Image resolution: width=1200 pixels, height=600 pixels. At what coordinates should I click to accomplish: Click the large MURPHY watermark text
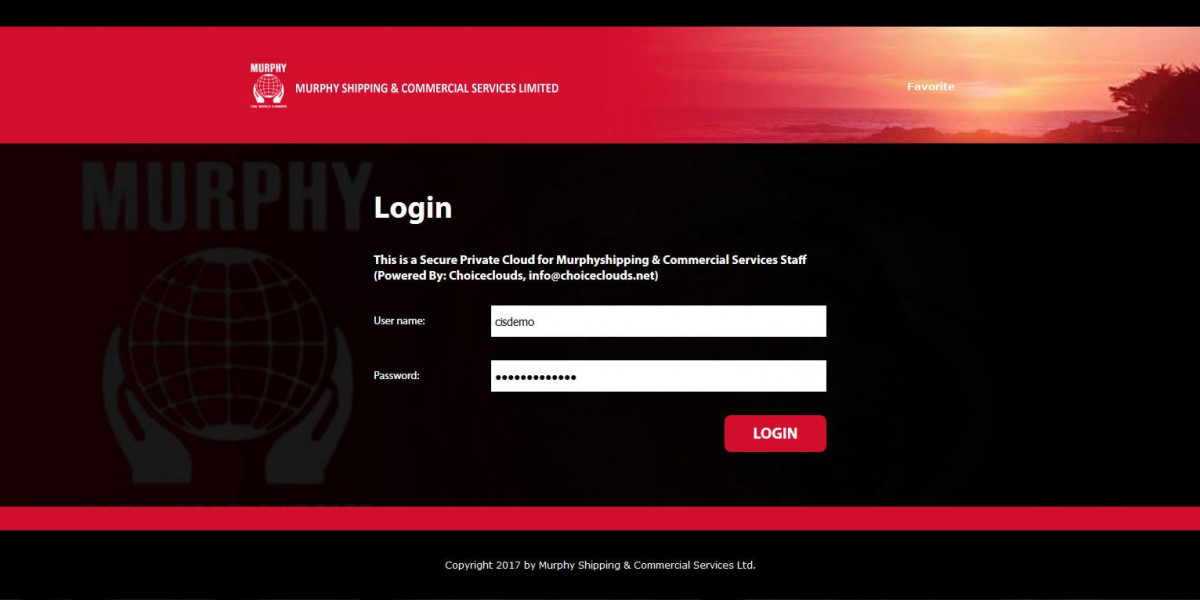(228, 196)
